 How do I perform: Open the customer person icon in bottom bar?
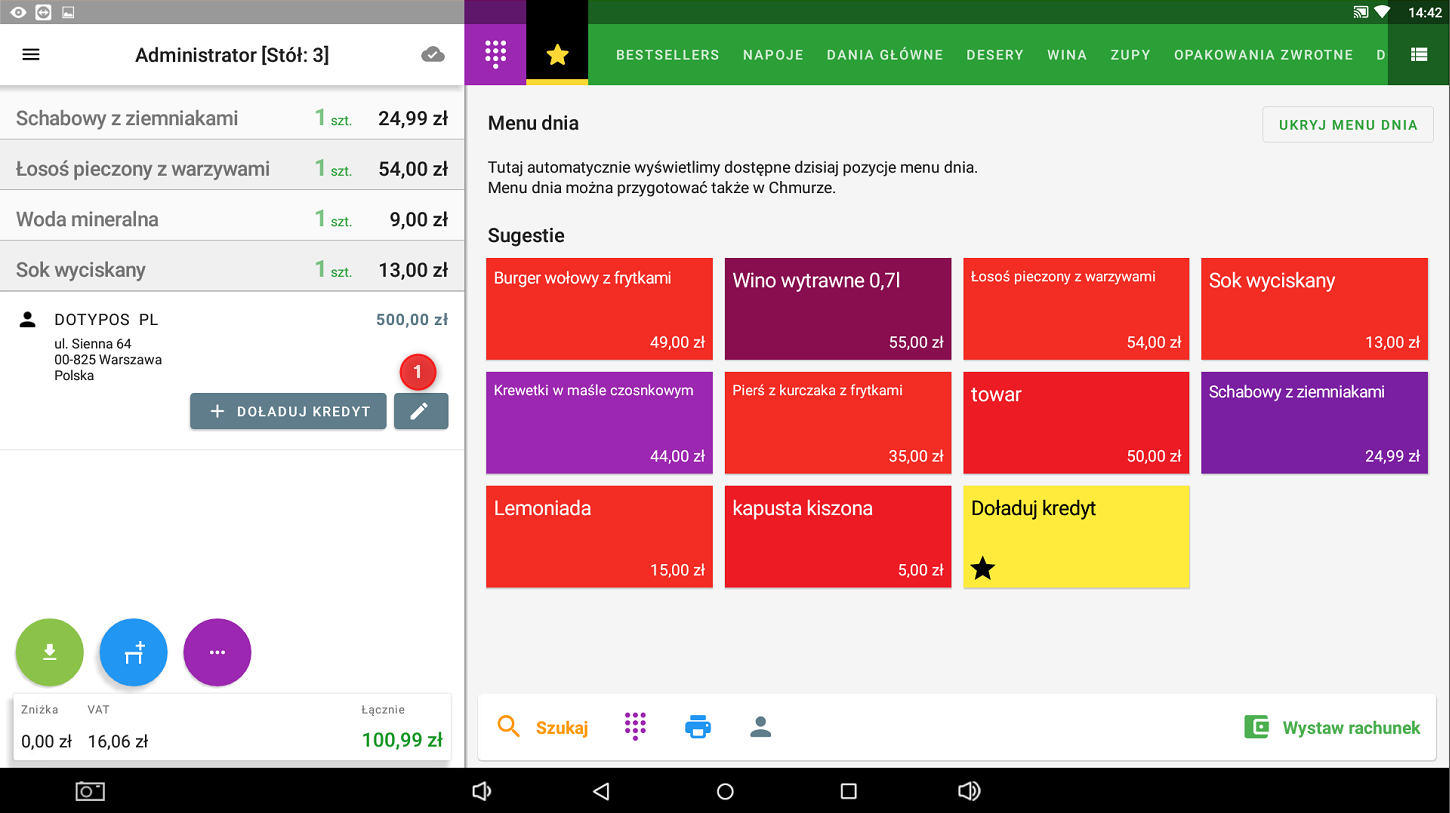(760, 727)
